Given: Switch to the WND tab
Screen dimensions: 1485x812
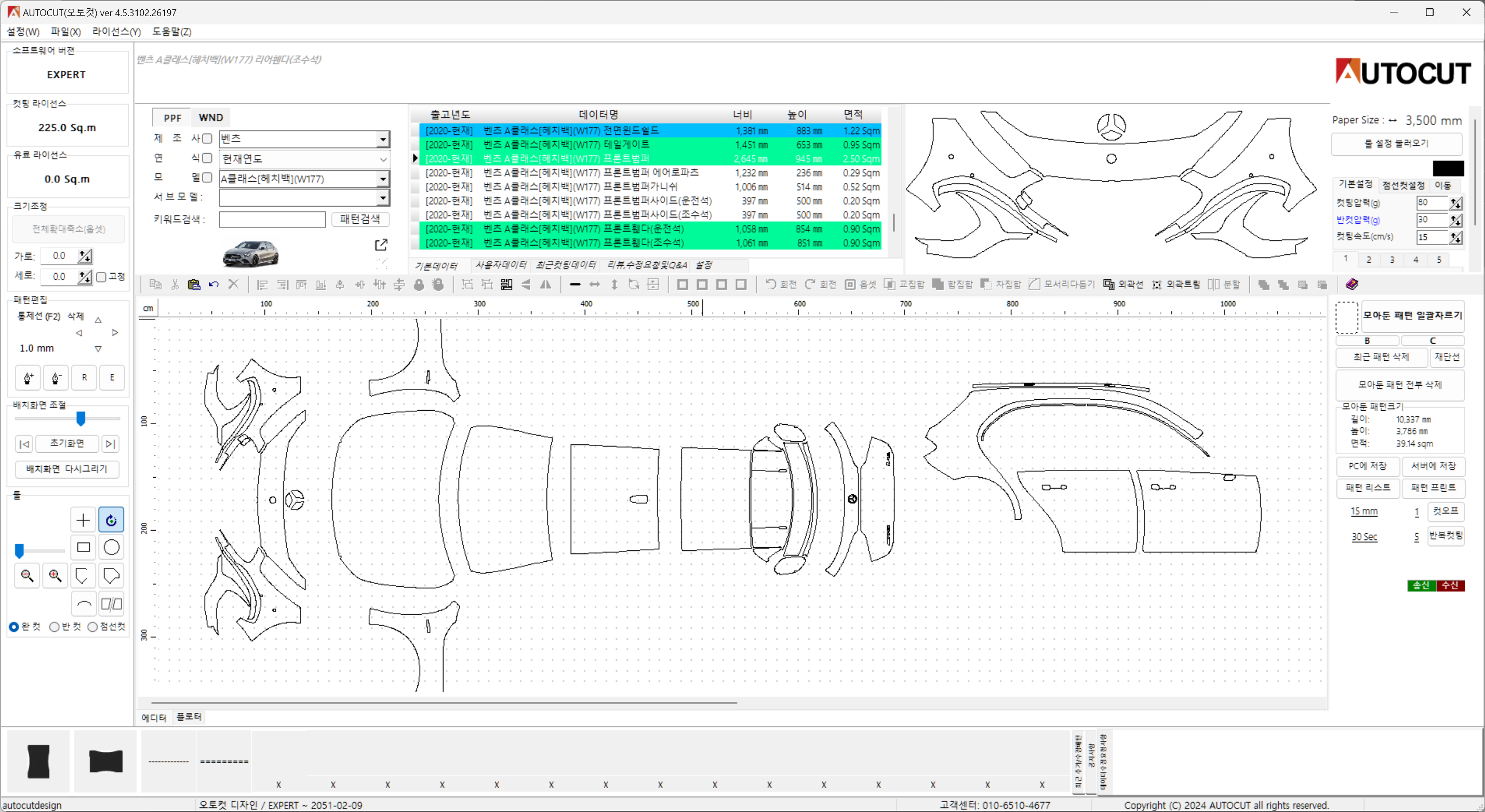Looking at the screenshot, I should [211, 117].
